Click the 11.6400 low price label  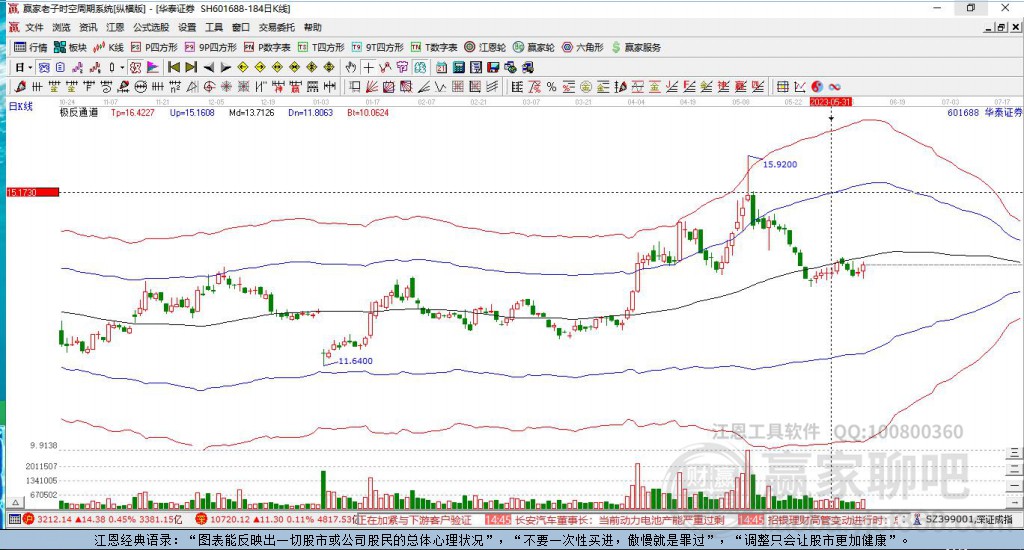[x=355, y=361]
